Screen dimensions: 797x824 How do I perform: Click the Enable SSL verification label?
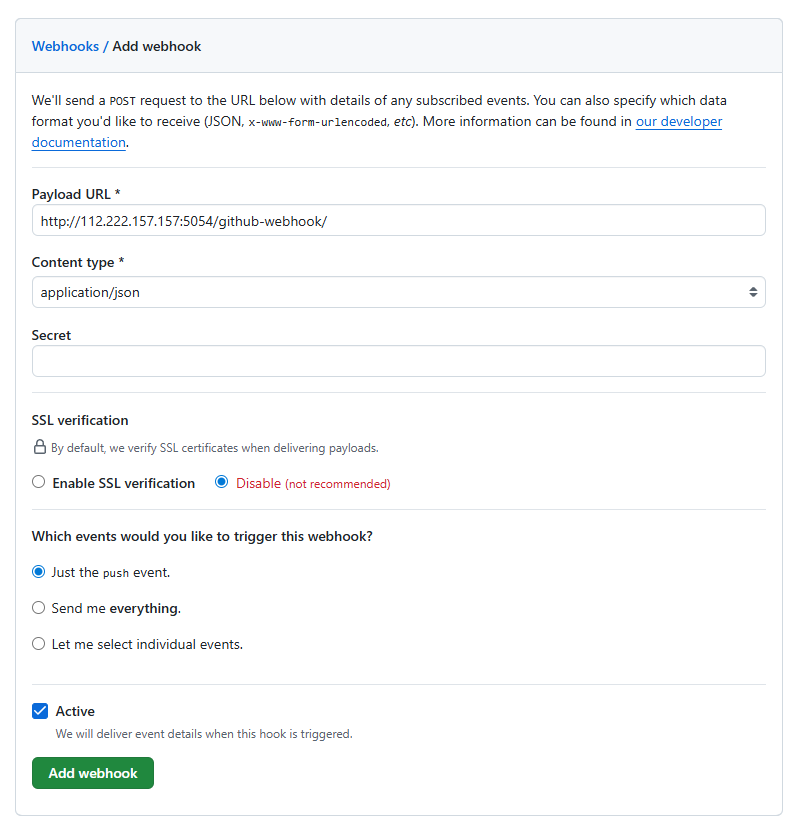[123, 483]
